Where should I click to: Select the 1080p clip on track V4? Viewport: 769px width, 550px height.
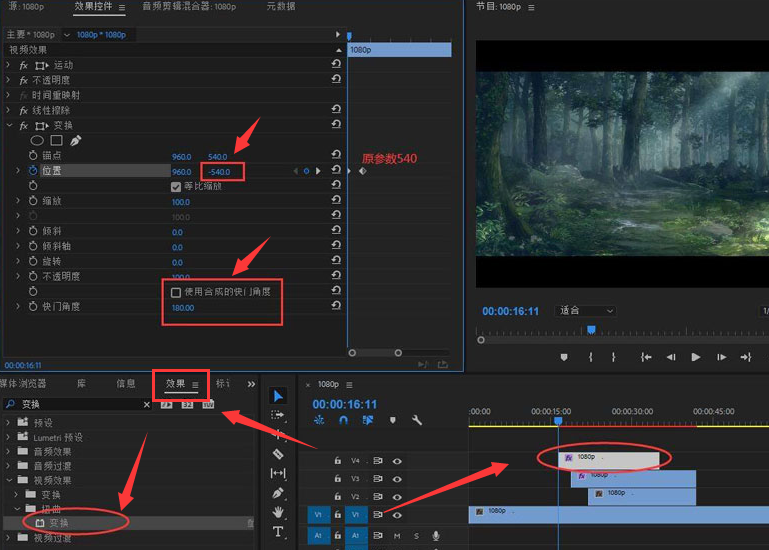pos(610,458)
